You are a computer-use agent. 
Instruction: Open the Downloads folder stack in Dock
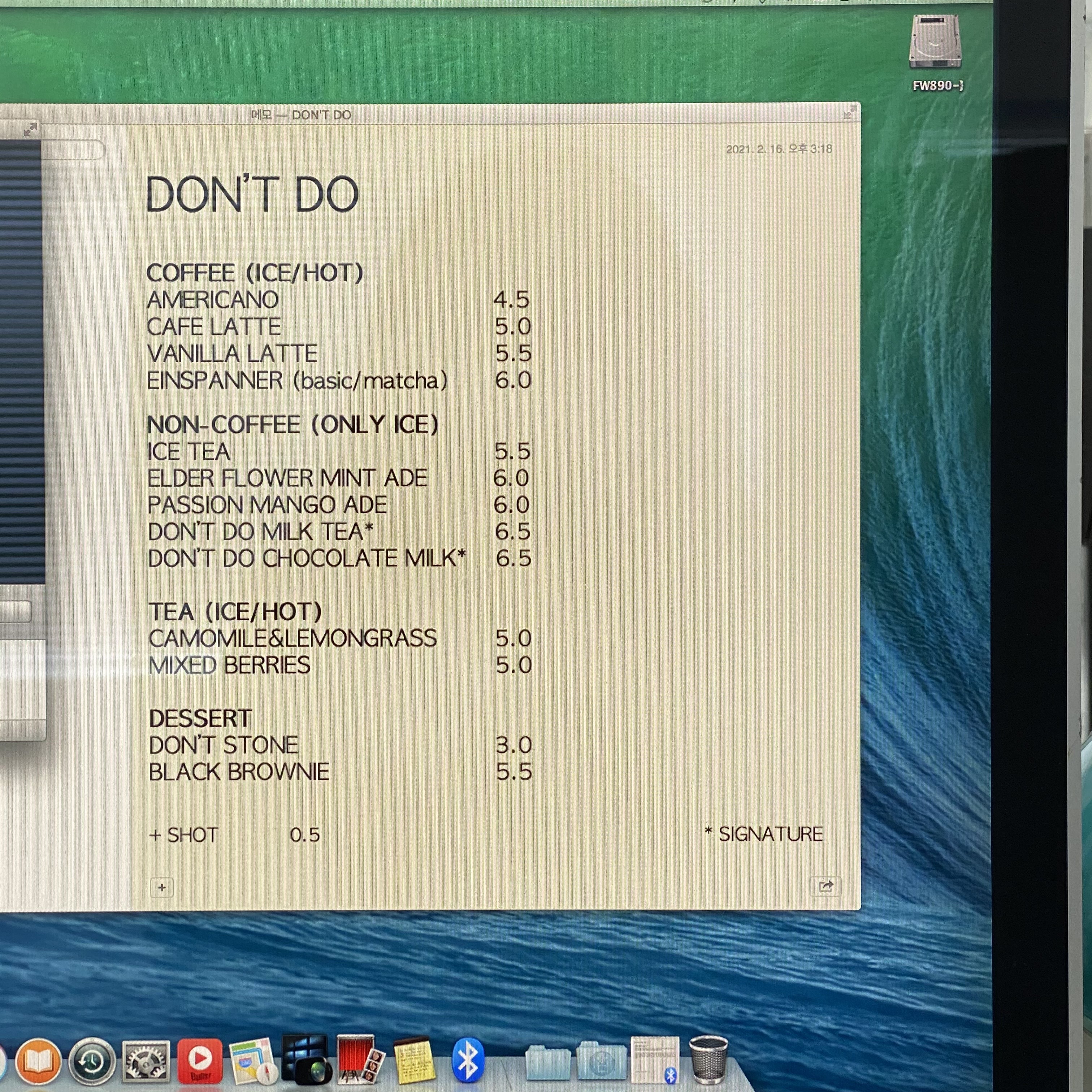click(x=601, y=1061)
